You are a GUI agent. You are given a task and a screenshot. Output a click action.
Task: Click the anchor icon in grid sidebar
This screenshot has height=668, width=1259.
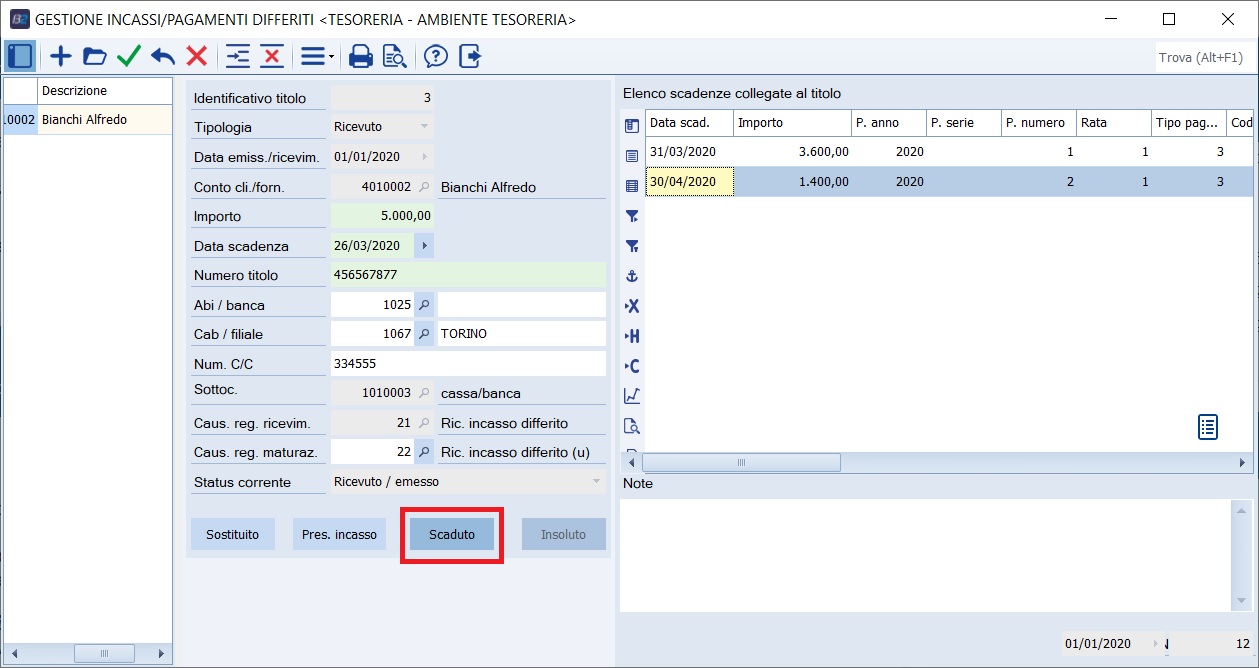click(632, 276)
